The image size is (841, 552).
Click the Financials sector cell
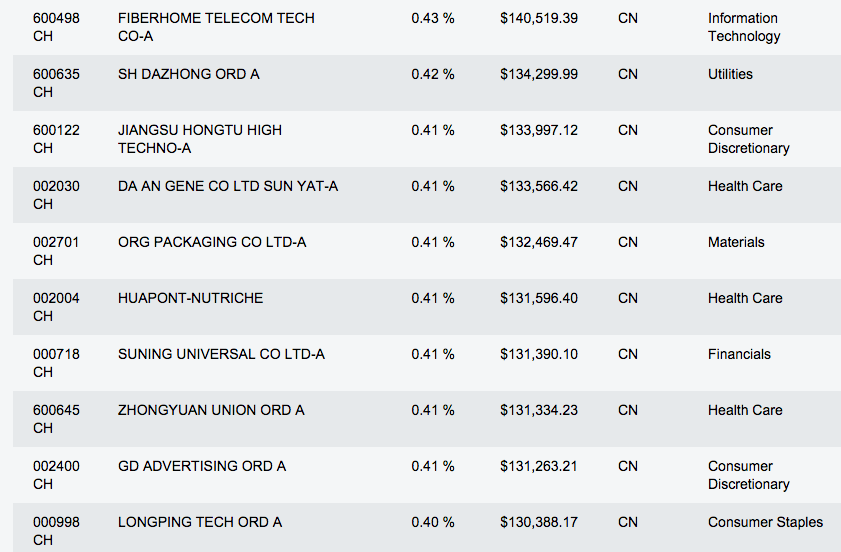739,354
